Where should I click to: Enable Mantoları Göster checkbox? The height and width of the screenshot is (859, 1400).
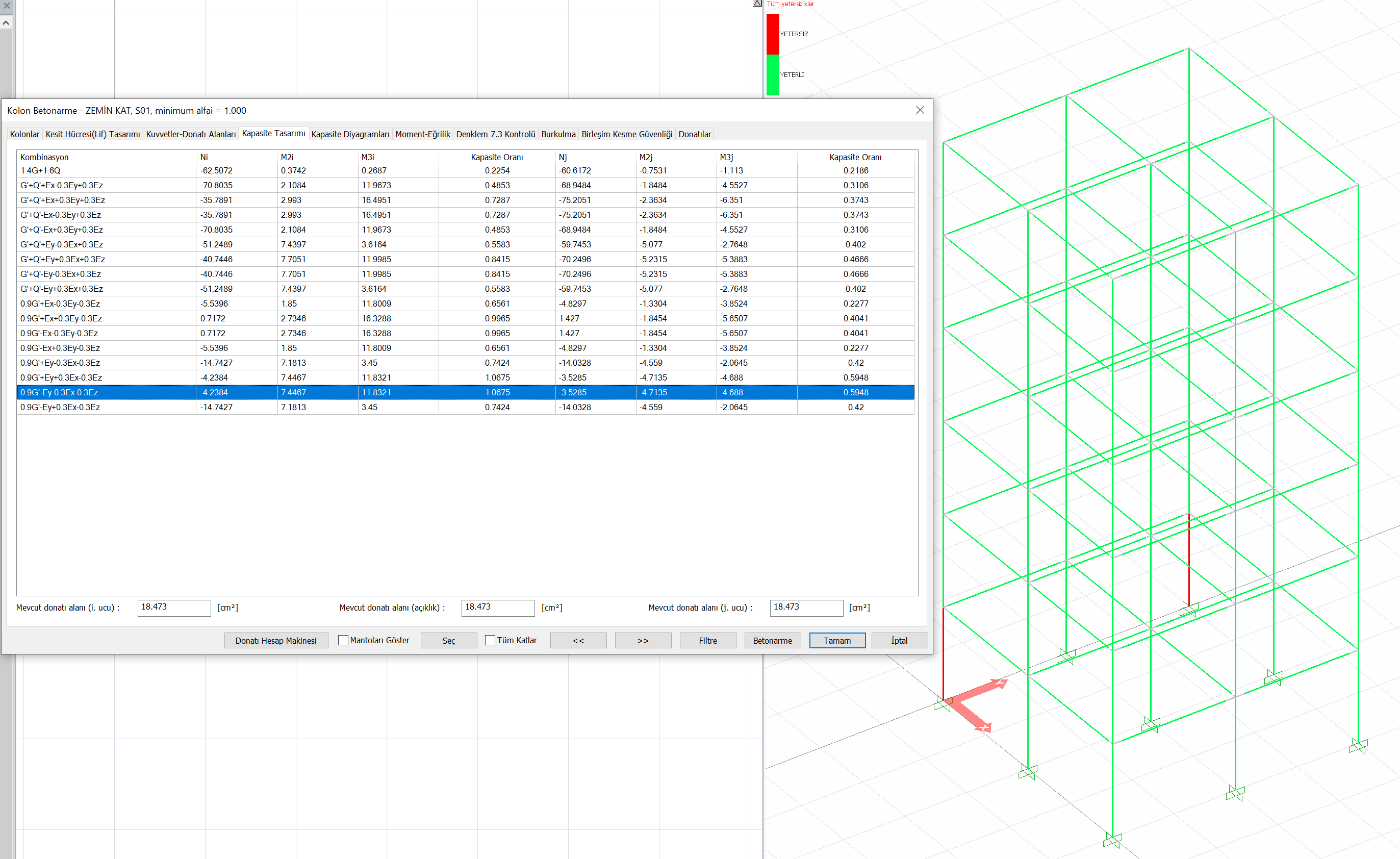343,640
